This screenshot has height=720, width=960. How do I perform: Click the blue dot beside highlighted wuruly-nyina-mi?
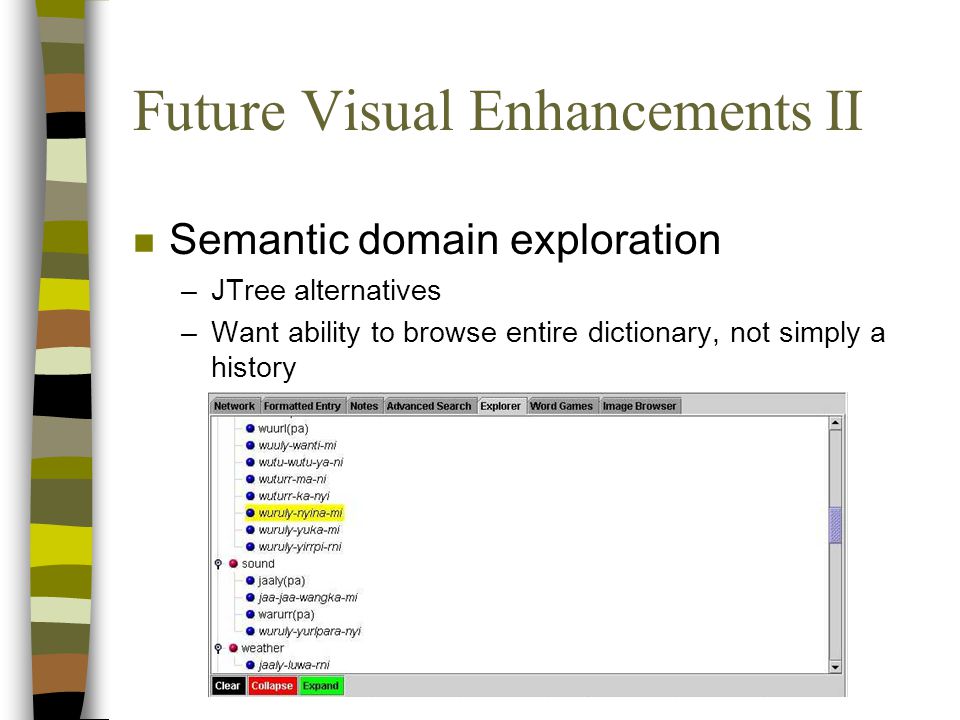pyautogui.click(x=250, y=513)
